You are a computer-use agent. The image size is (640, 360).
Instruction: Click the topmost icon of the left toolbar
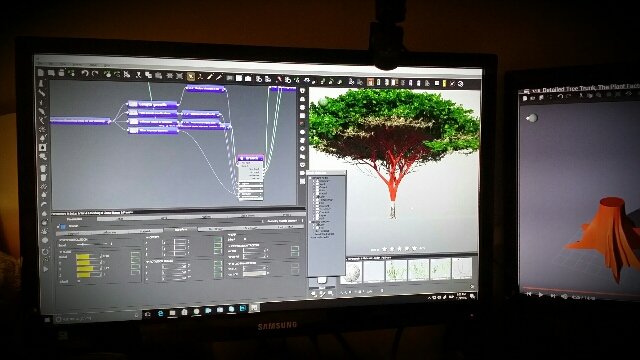(42, 83)
